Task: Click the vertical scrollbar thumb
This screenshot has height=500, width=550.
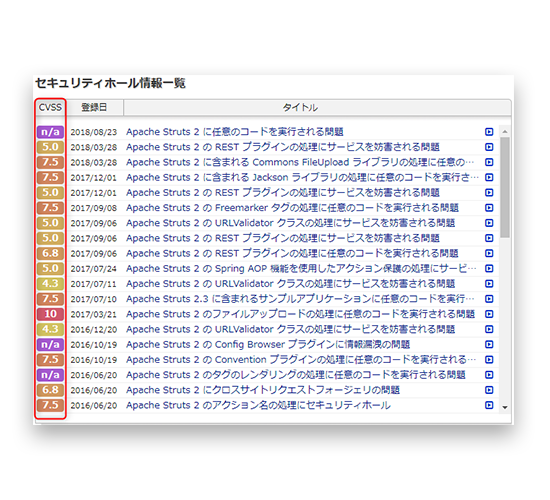Action: [x=505, y=187]
